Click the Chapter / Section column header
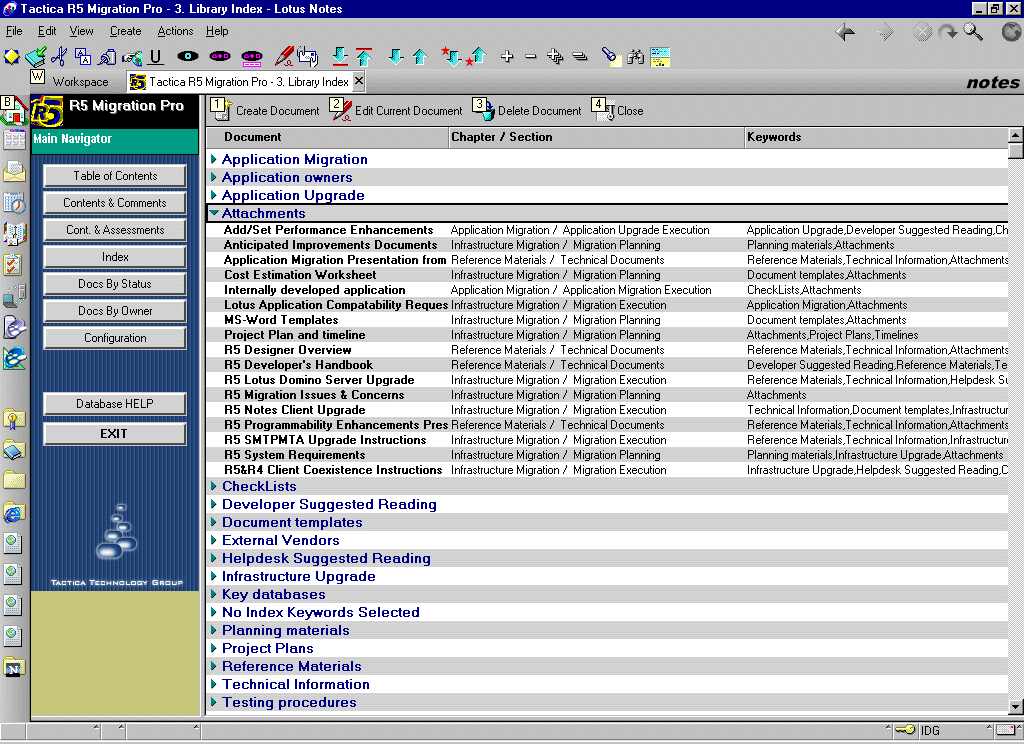Screen dimensions: 1024x744 (x=596, y=137)
